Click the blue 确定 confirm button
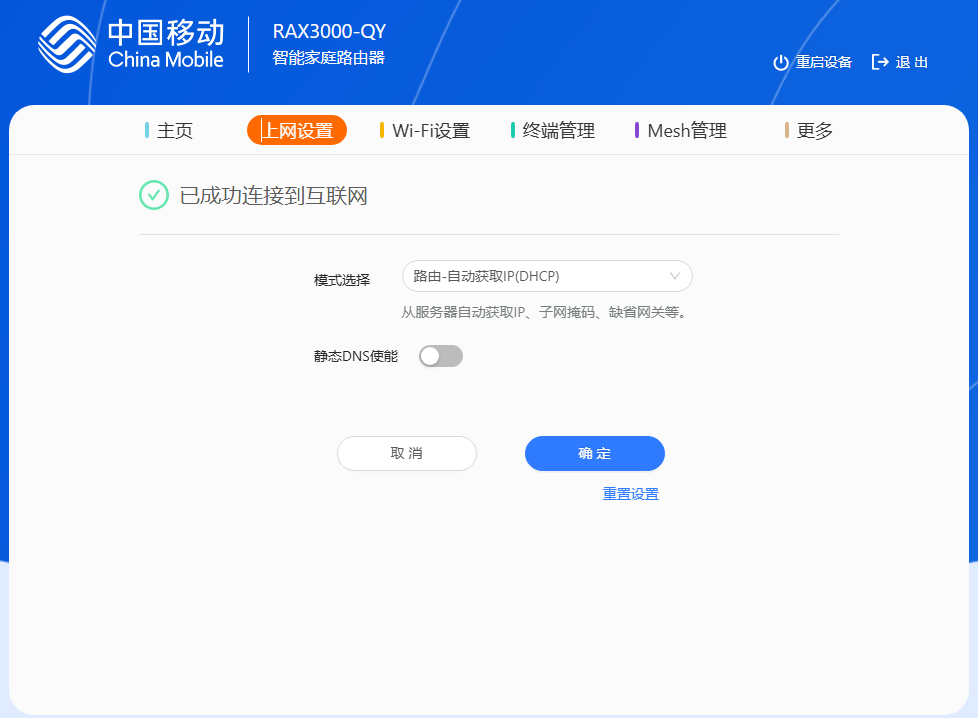This screenshot has width=978, height=718. (594, 453)
